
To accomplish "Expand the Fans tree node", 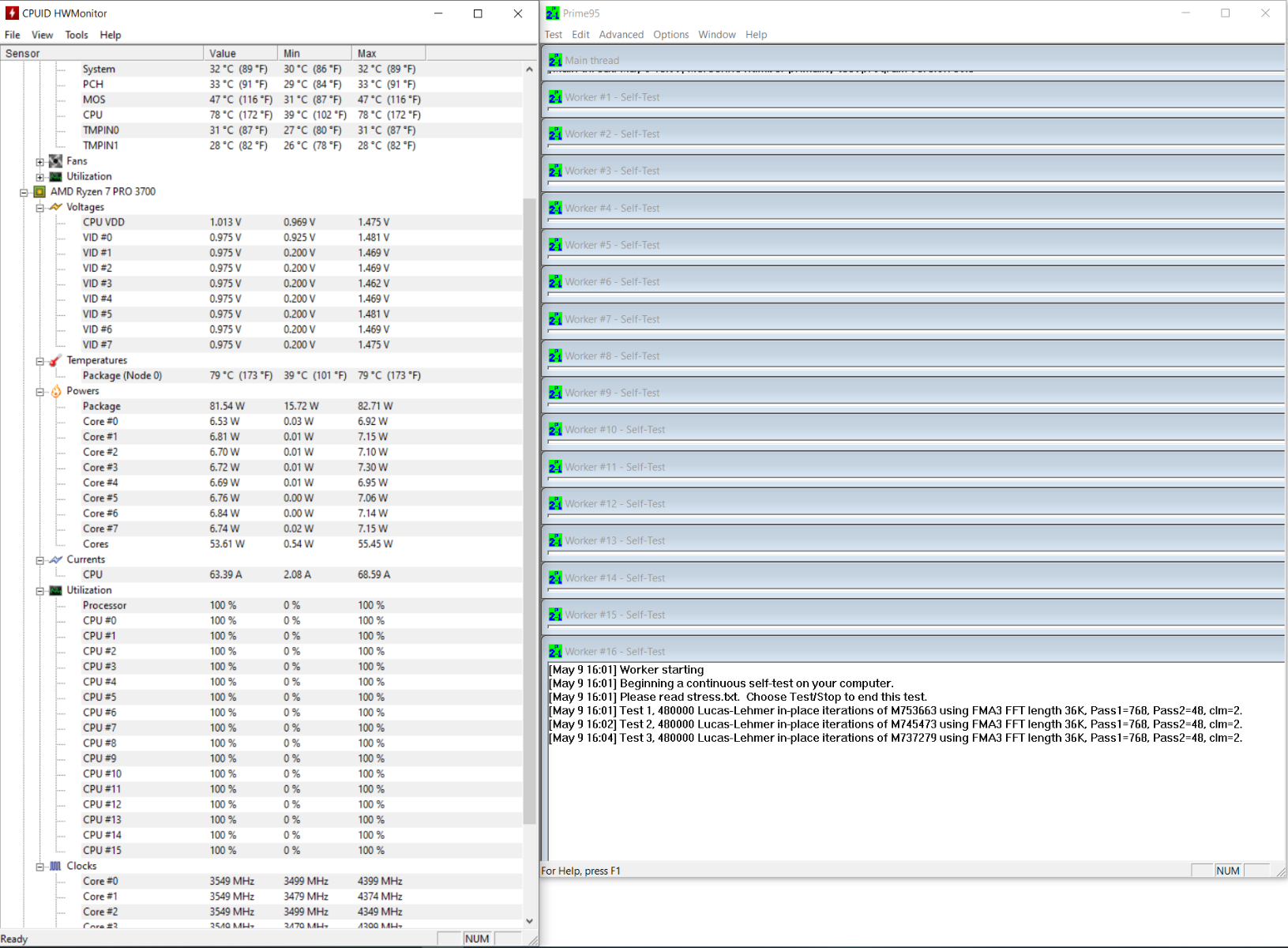I will tap(39, 161).
